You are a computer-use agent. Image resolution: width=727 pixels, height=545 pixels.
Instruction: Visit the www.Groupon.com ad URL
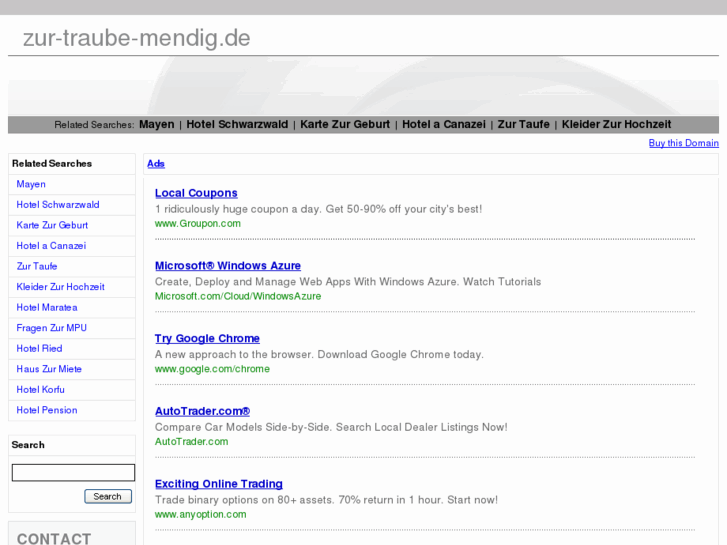click(198, 224)
